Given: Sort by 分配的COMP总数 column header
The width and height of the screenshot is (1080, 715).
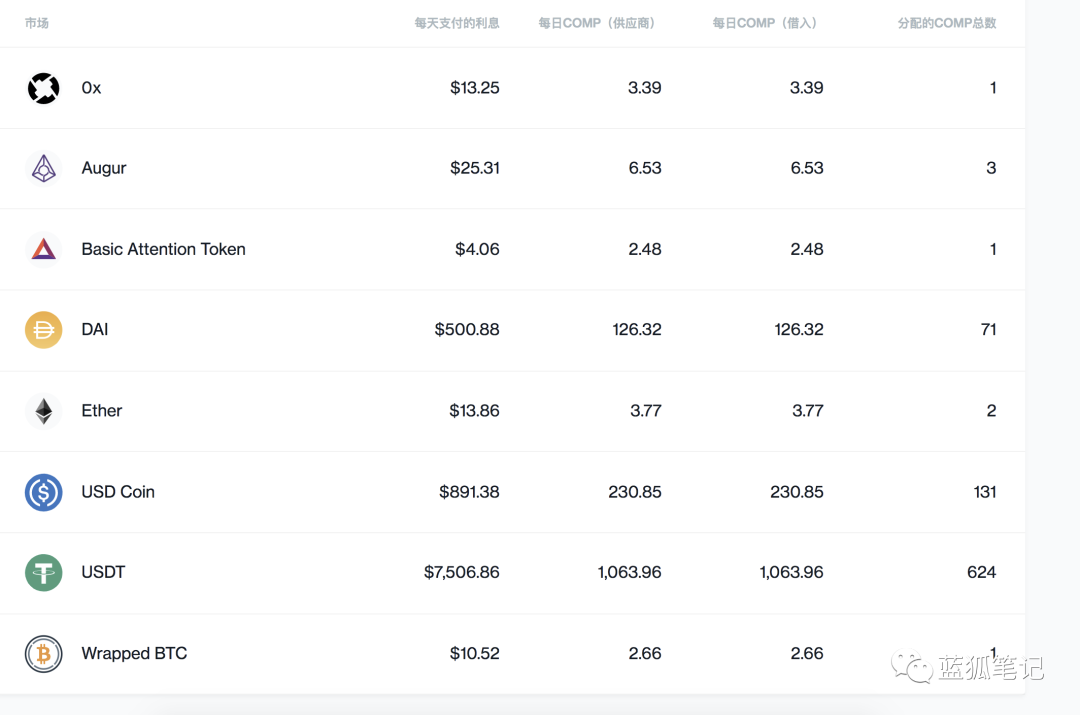Looking at the screenshot, I should (947, 23).
